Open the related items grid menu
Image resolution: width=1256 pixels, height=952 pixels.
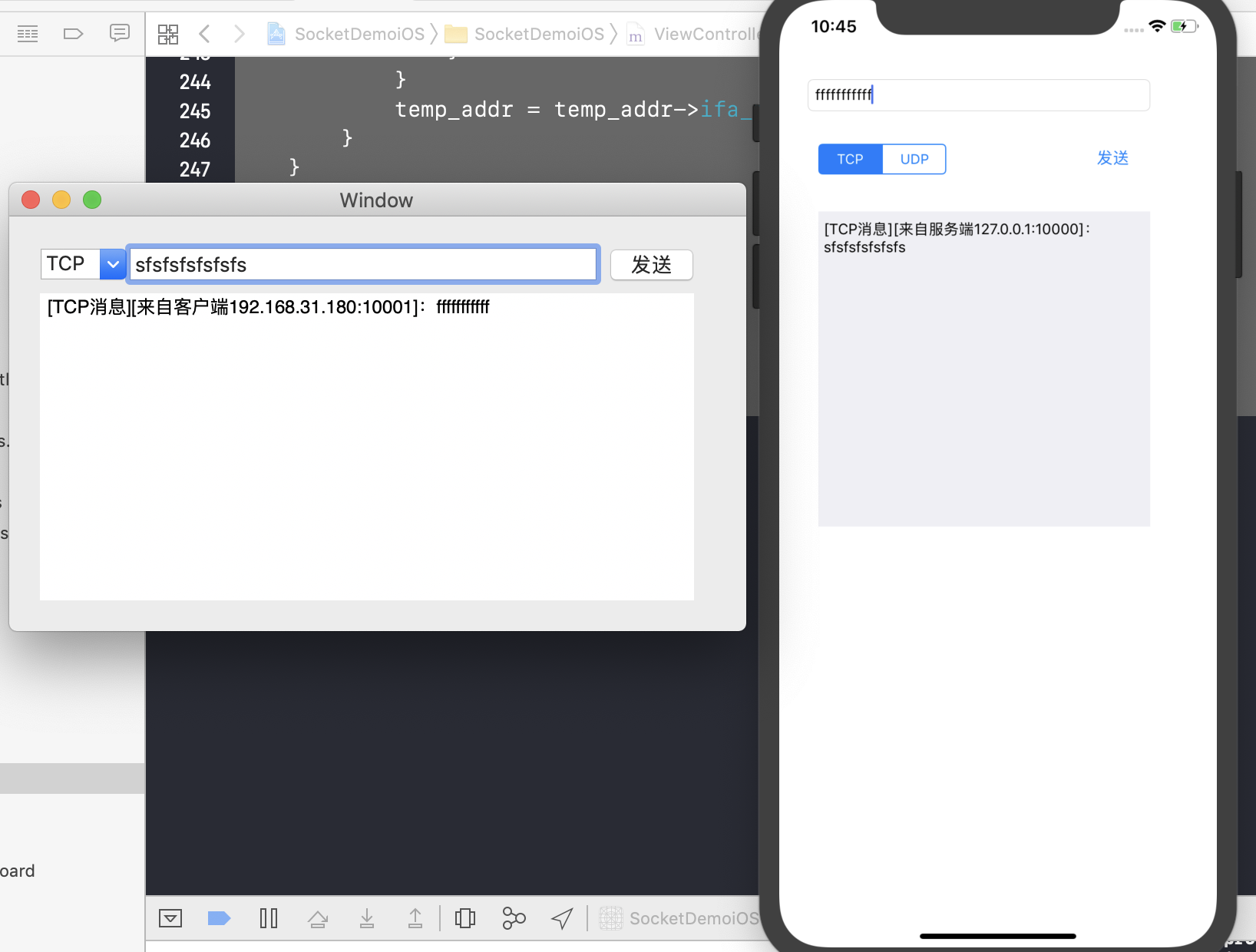168,34
